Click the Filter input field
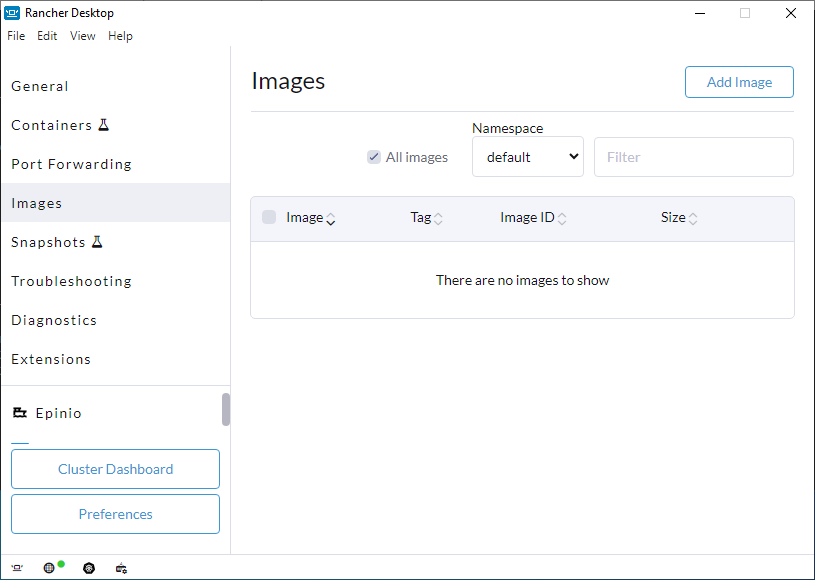This screenshot has height=580, width=815. pyautogui.click(x=693, y=157)
